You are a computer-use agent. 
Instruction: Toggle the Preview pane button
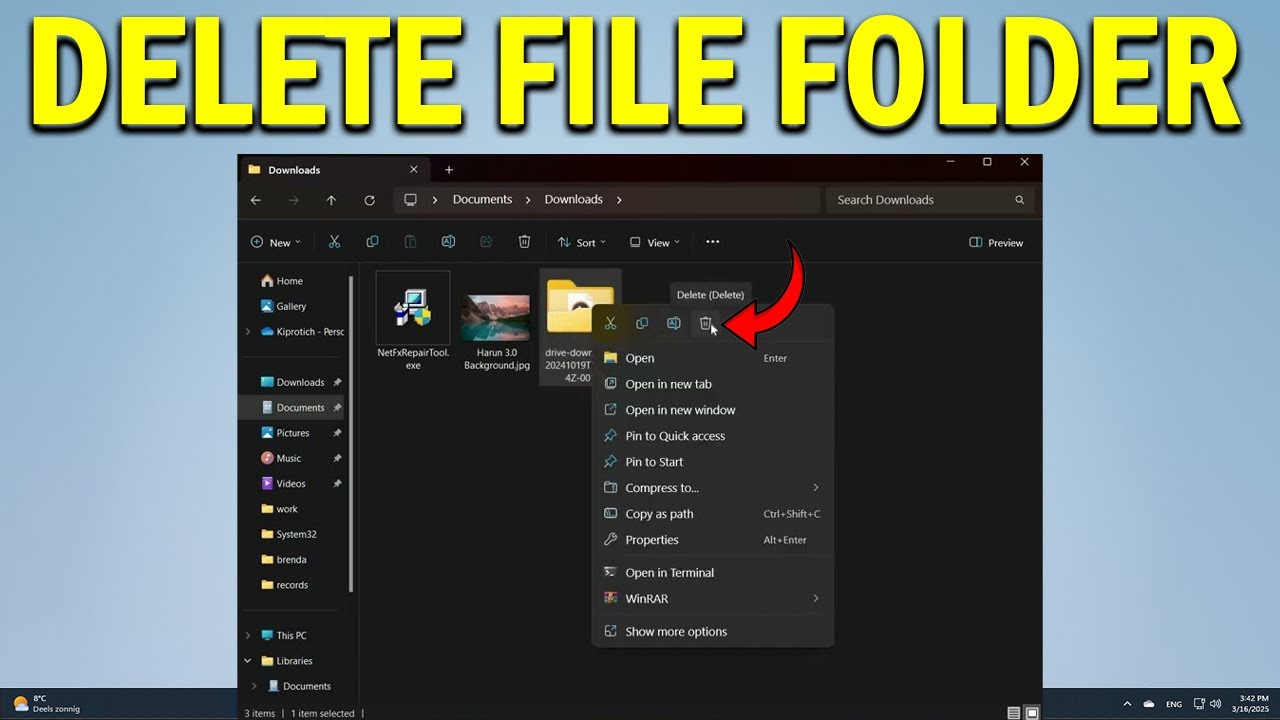[x=996, y=243]
